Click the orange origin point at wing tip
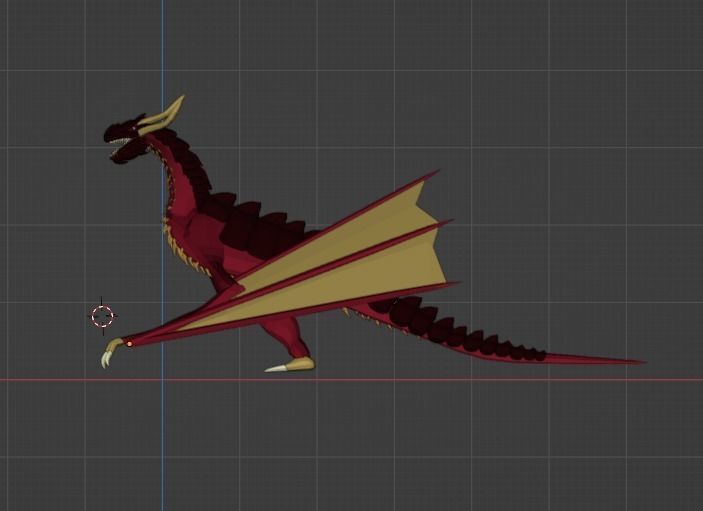The width and height of the screenshot is (703, 511). click(130, 344)
